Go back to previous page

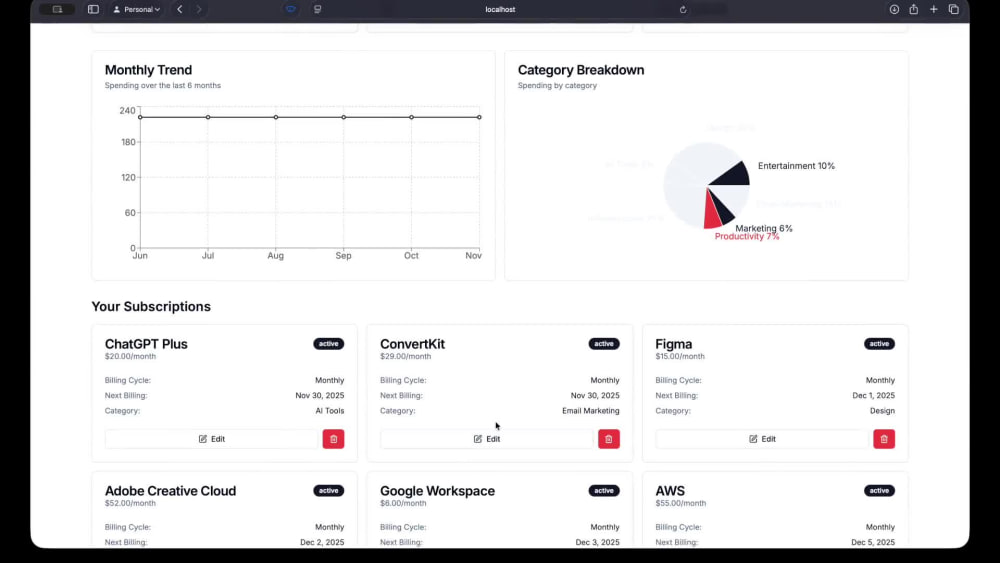tap(180, 10)
